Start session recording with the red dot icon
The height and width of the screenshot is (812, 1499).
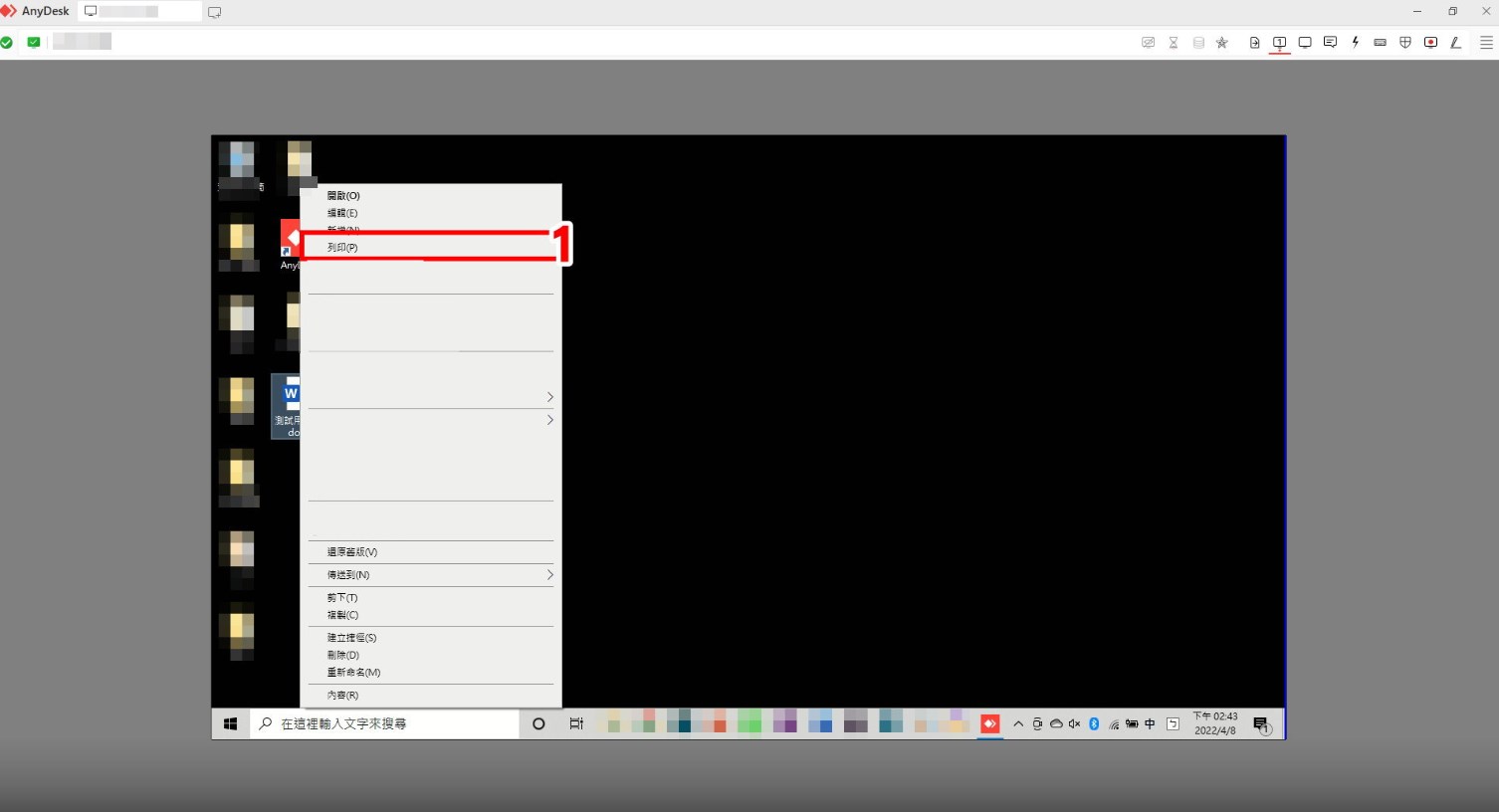click(x=1430, y=43)
